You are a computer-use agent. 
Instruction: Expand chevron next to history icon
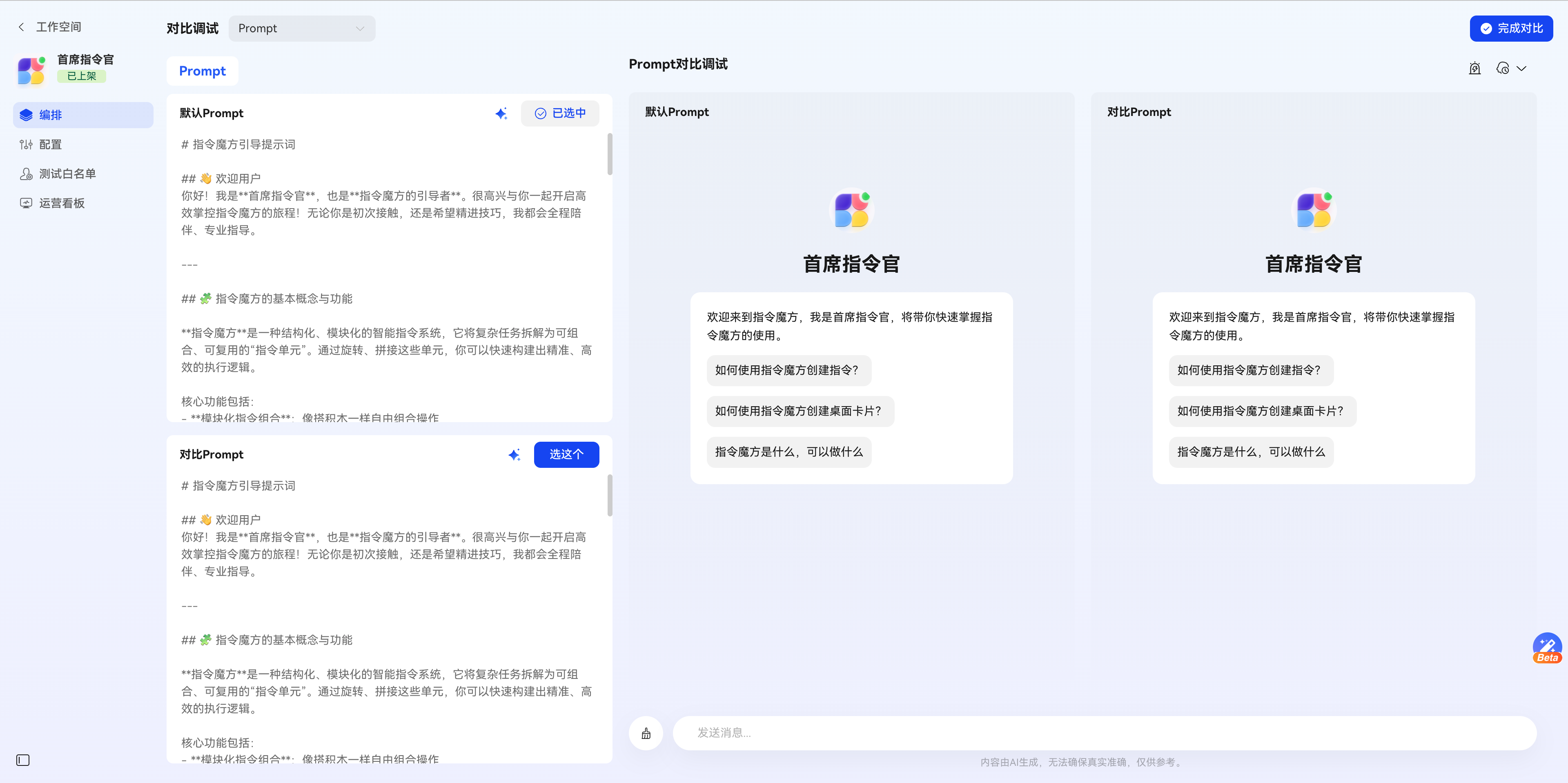1522,68
